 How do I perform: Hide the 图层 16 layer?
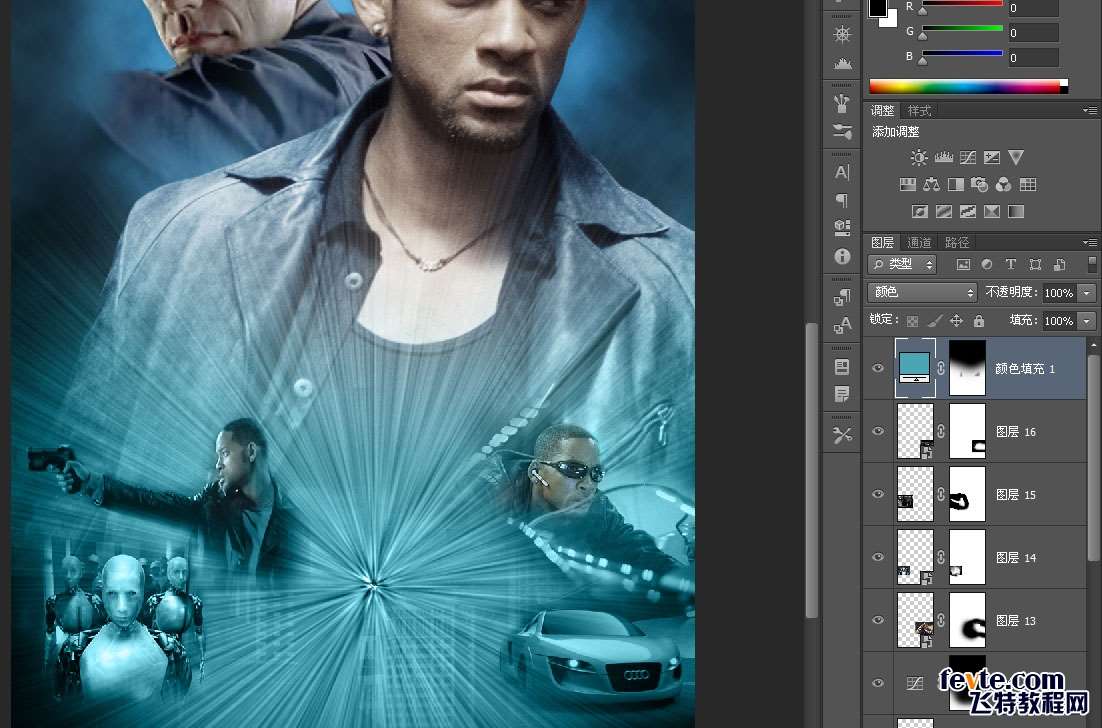[x=878, y=431]
